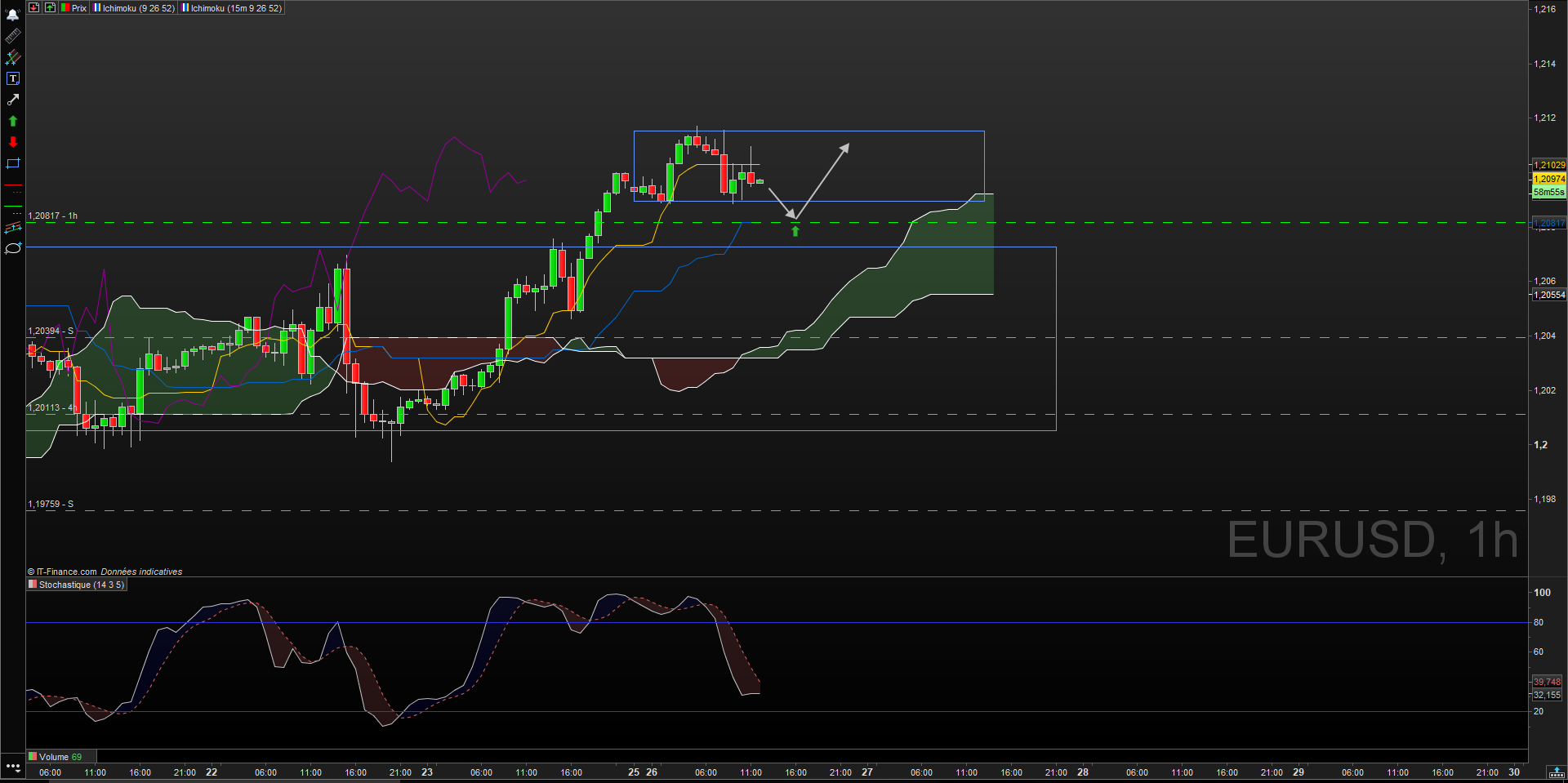Click the 1,216 price scale label
The height and width of the screenshot is (783, 1568).
1544,9
